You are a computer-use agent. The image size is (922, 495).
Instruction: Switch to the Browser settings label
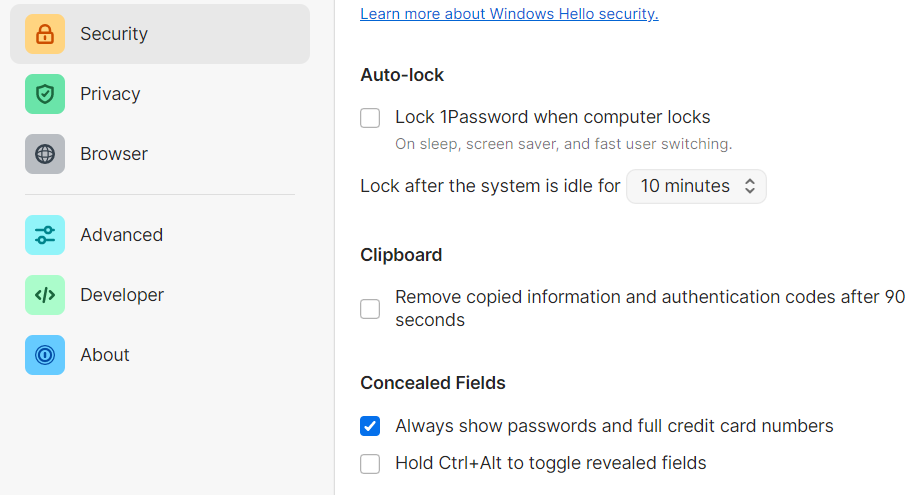tap(114, 154)
